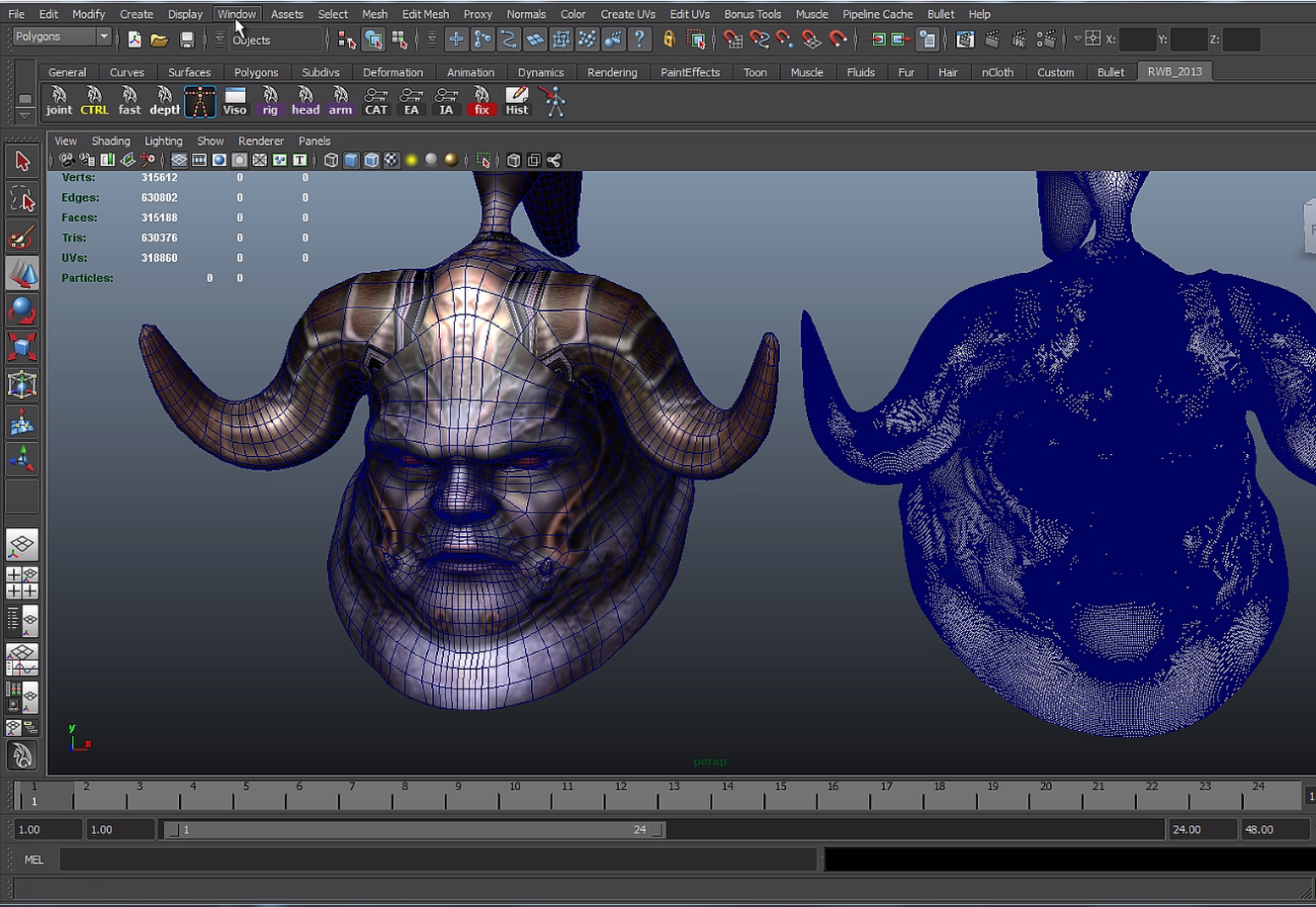Open the Window menu

[x=236, y=13]
